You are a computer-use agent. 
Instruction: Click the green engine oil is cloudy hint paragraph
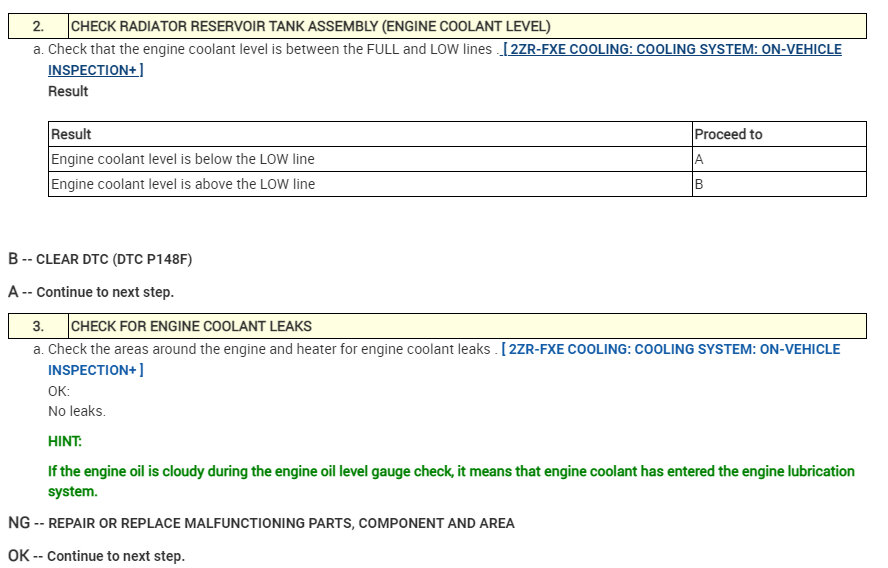(451, 481)
